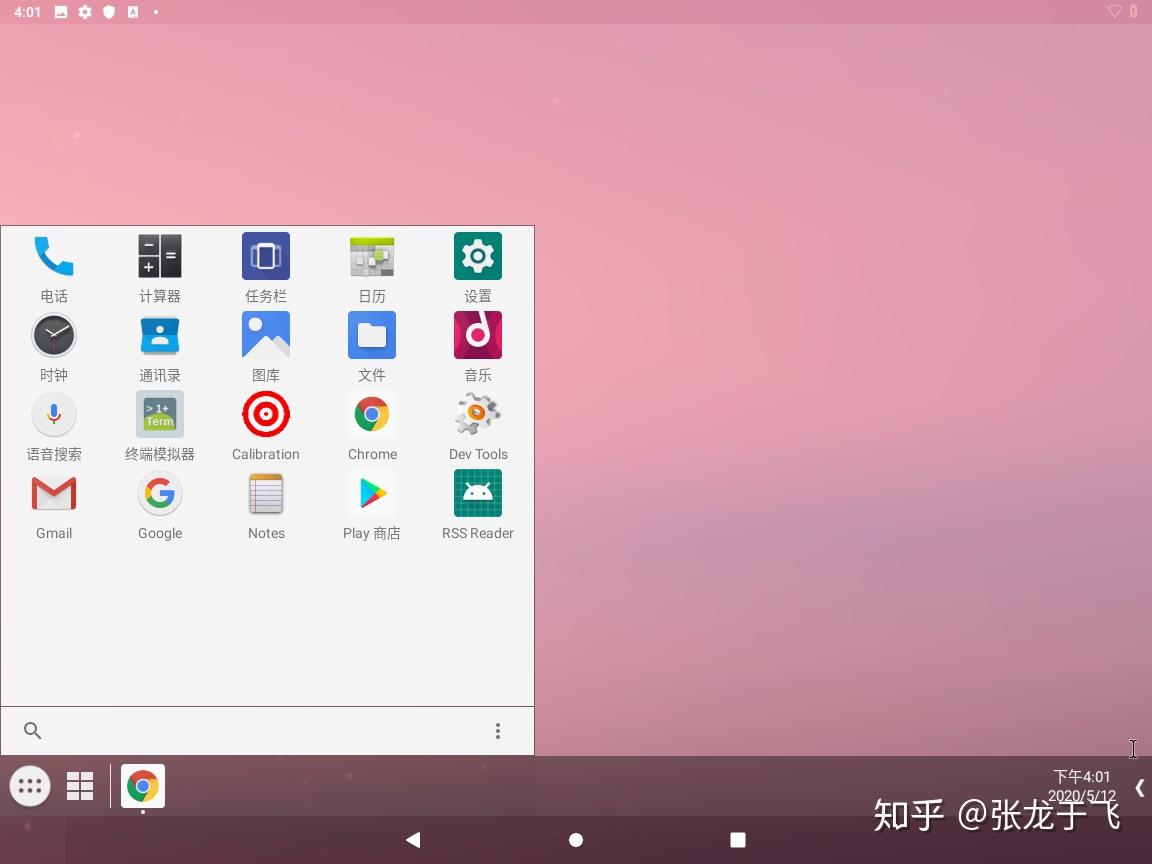Open the RSS Reader app
Image resolution: width=1152 pixels, height=864 pixels.
click(x=477, y=493)
